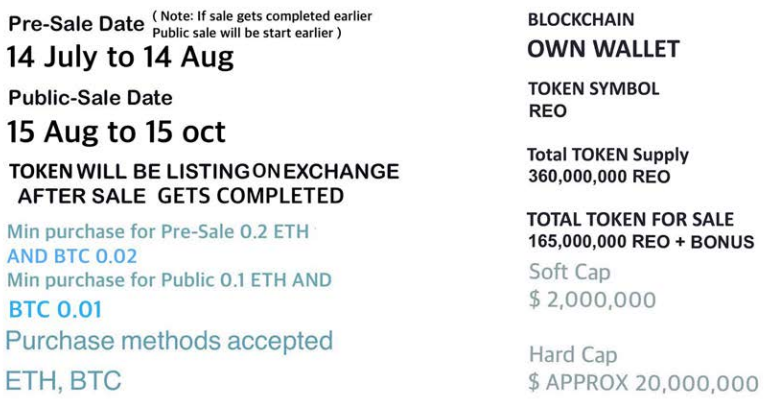
Task: Click the 360,000,000 REO total supply
Action: tap(599, 176)
